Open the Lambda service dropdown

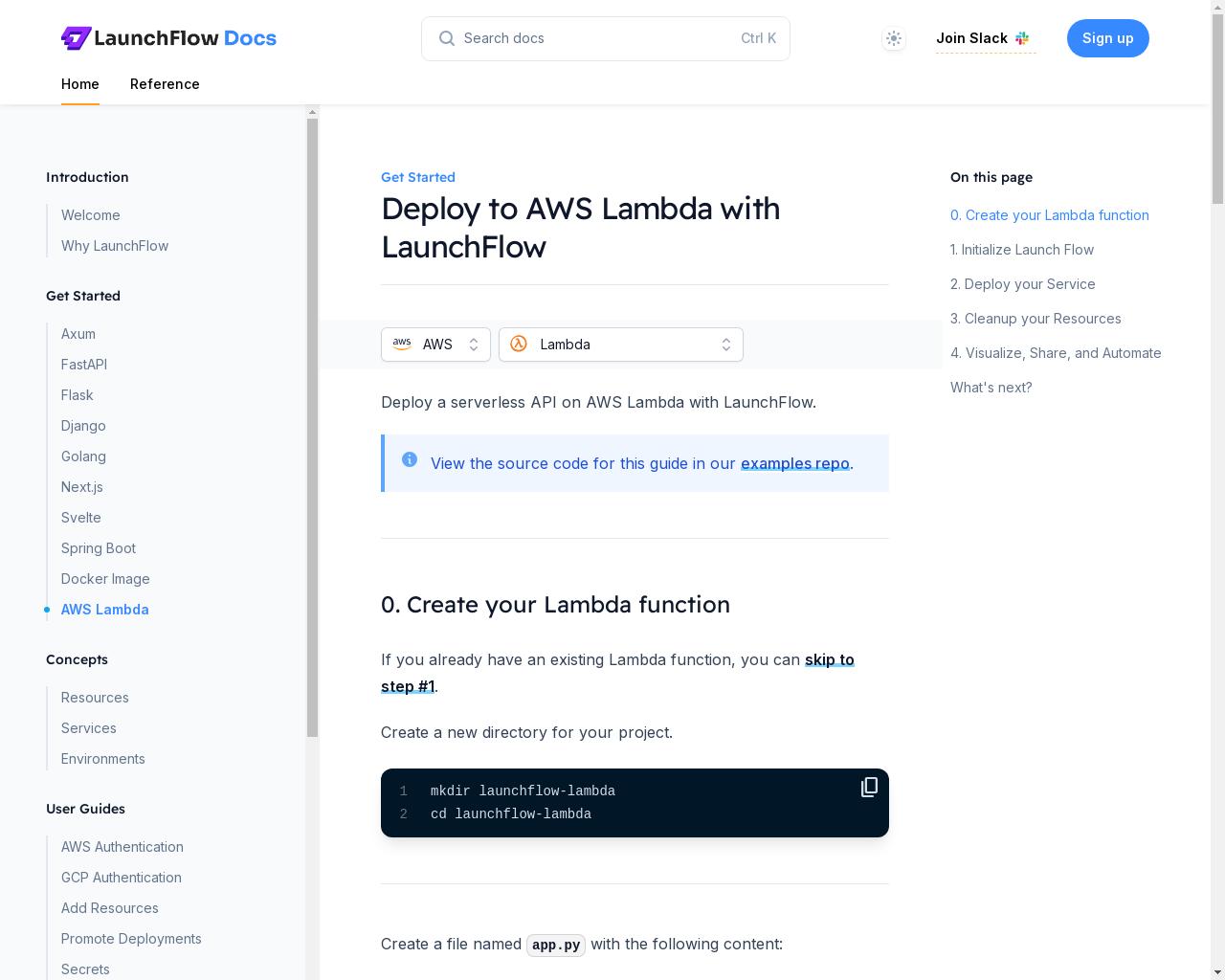coord(621,345)
